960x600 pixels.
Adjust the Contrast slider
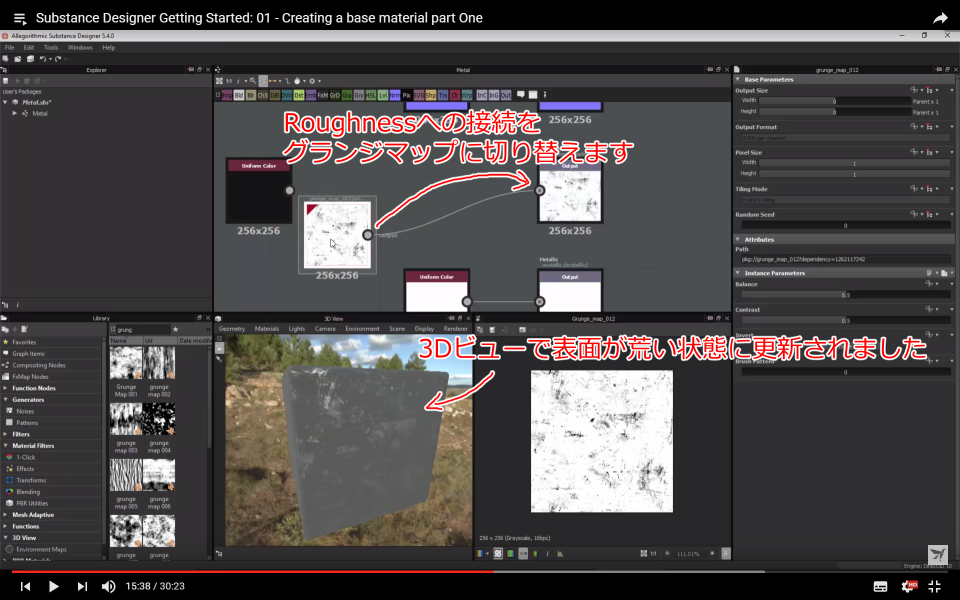coord(845,321)
